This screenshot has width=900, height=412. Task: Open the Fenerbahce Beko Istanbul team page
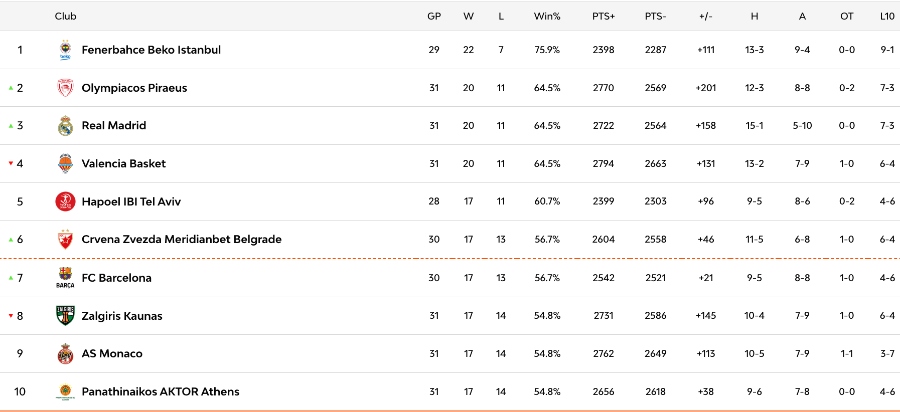tap(150, 50)
